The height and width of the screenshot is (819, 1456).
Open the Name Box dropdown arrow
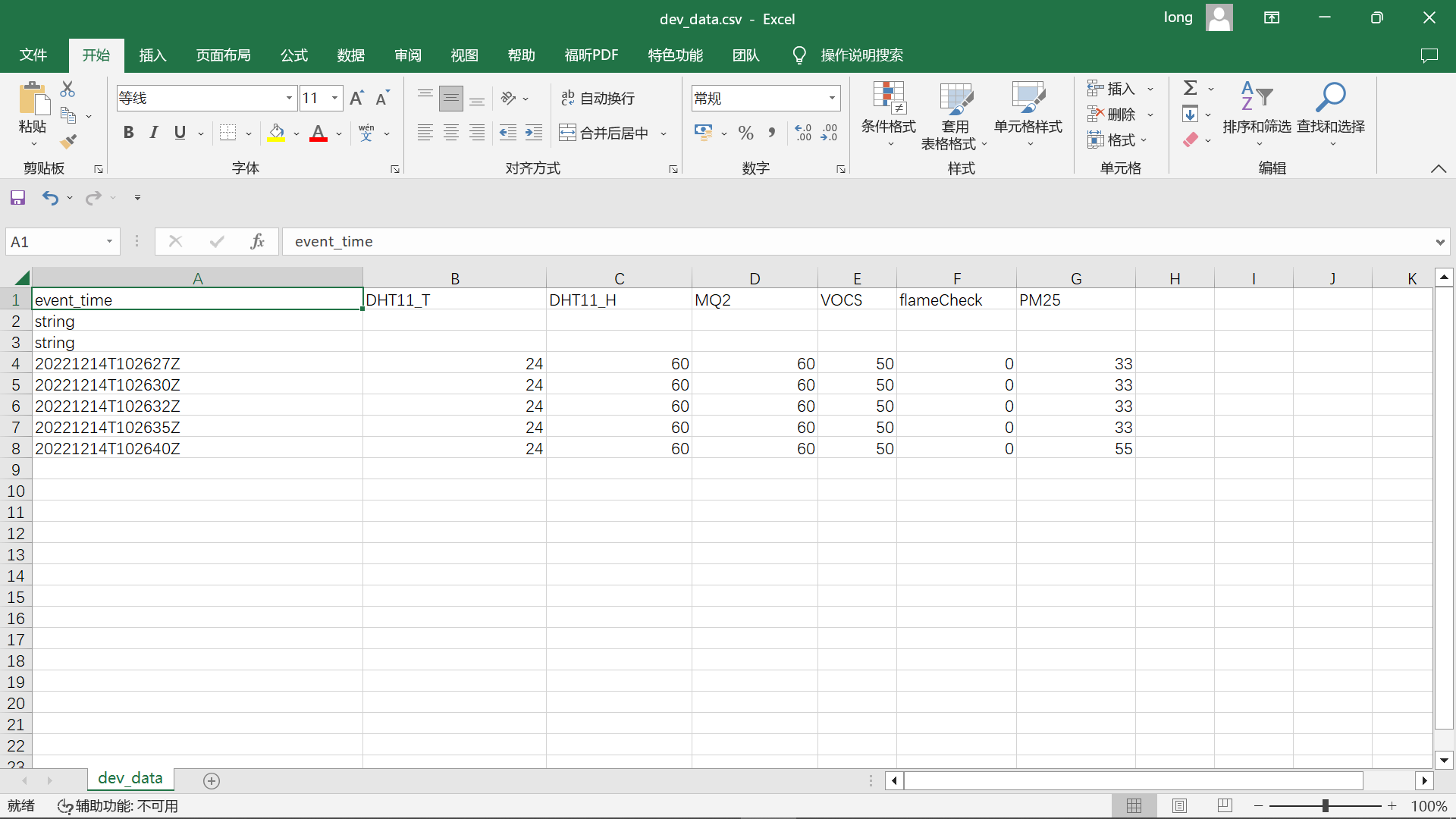coord(109,241)
